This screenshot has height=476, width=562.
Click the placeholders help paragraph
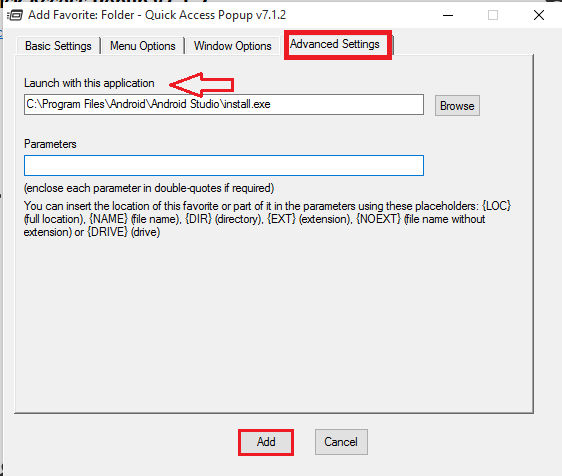coord(267,219)
